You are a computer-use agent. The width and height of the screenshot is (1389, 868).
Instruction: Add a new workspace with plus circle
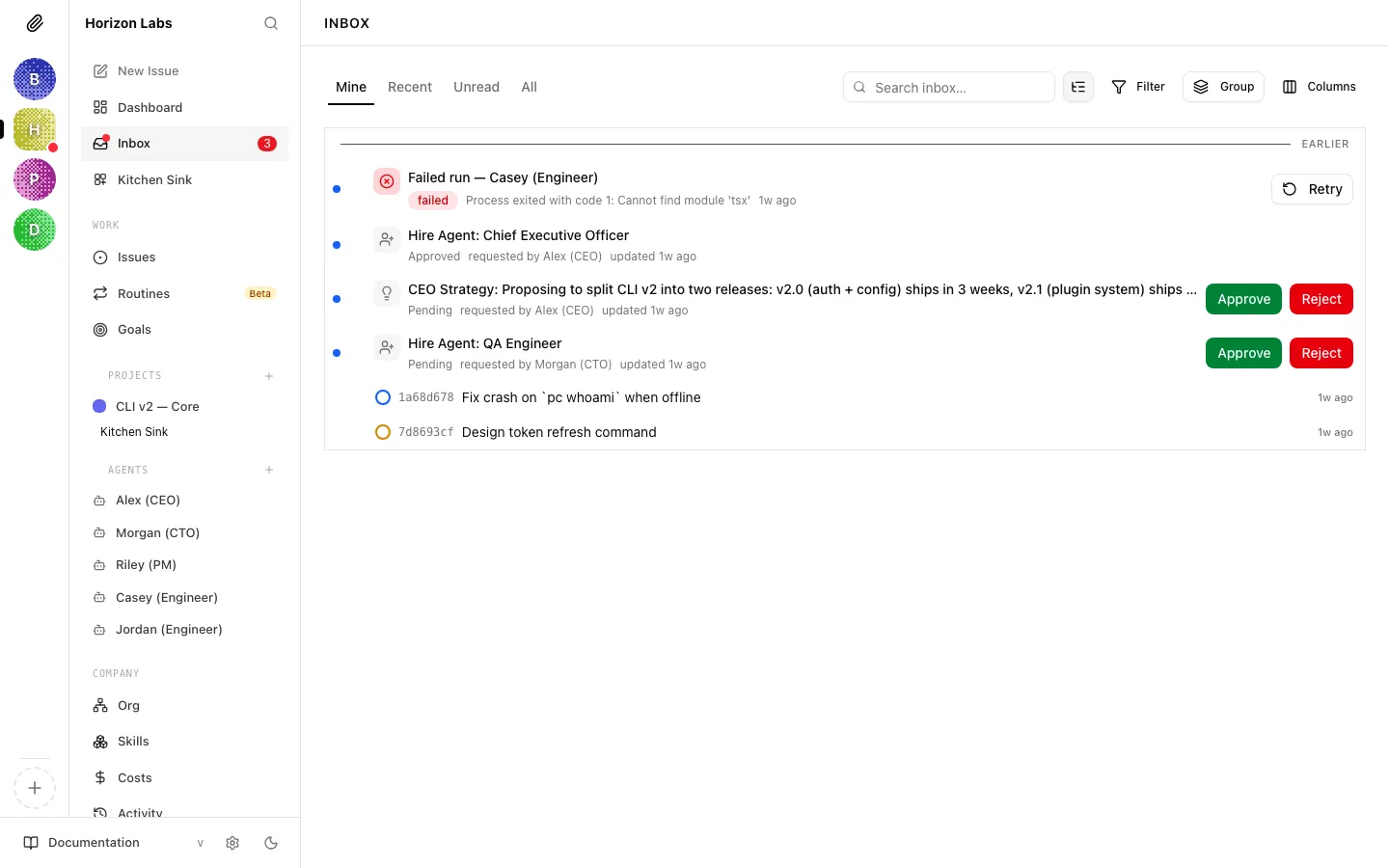tap(35, 788)
